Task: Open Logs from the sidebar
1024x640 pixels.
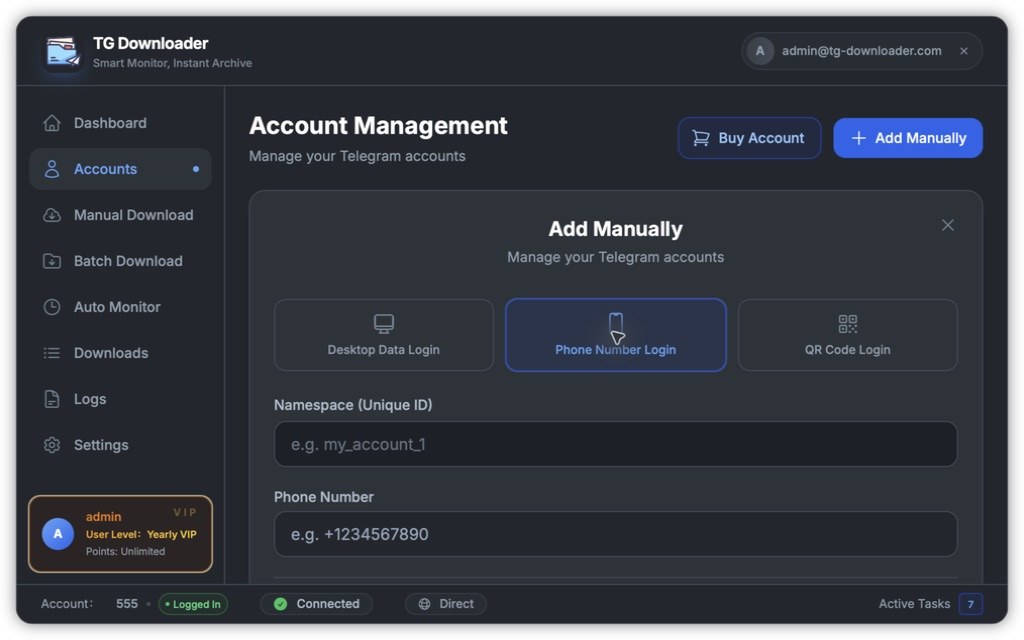Action: pyautogui.click(x=120, y=399)
